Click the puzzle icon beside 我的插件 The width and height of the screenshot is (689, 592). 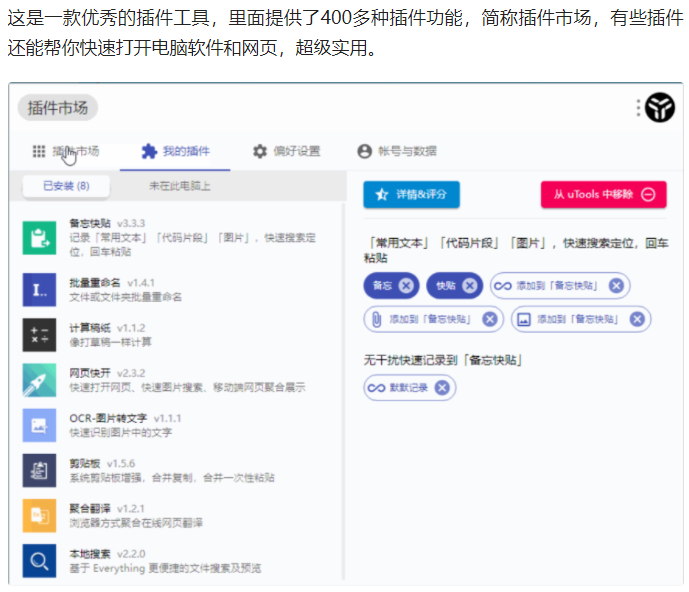pyautogui.click(x=149, y=151)
